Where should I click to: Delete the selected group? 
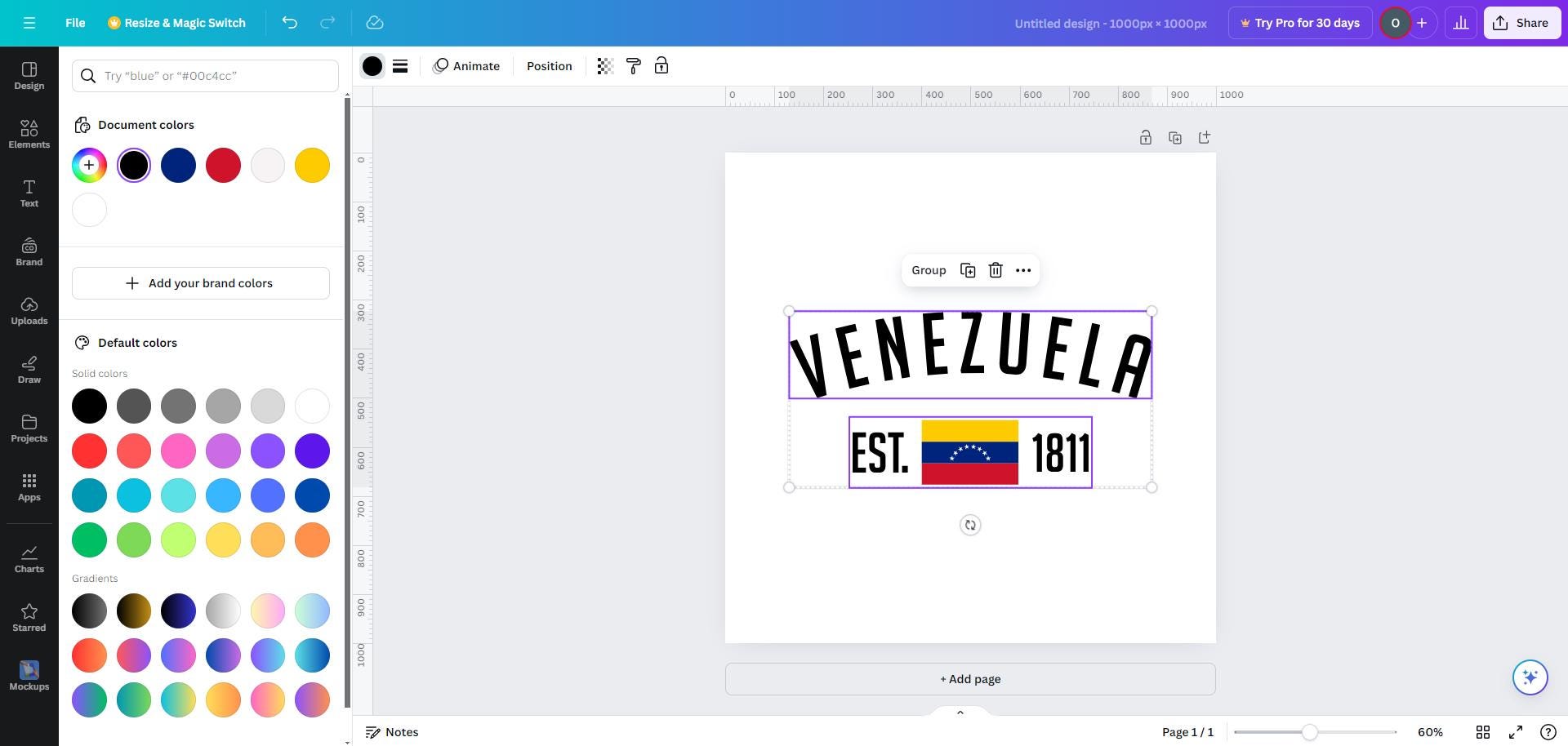(x=996, y=269)
